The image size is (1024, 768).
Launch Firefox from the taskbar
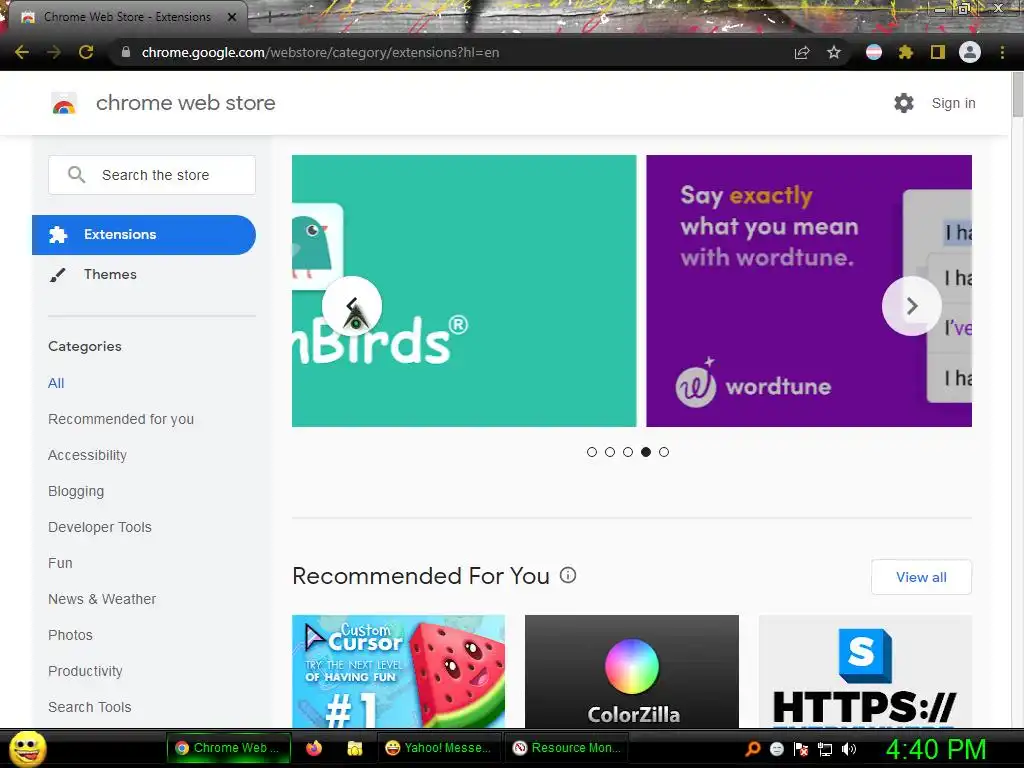coord(314,748)
